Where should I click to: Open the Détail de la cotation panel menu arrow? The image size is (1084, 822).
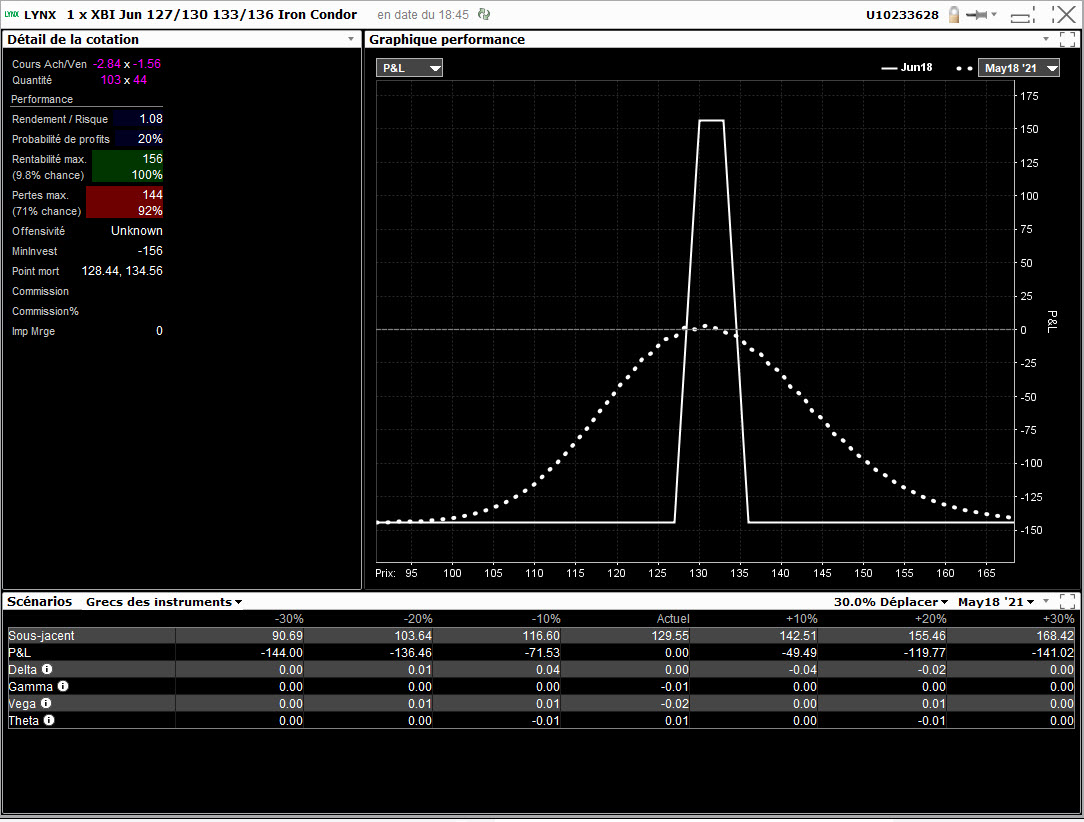pyautogui.click(x=351, y=39)
